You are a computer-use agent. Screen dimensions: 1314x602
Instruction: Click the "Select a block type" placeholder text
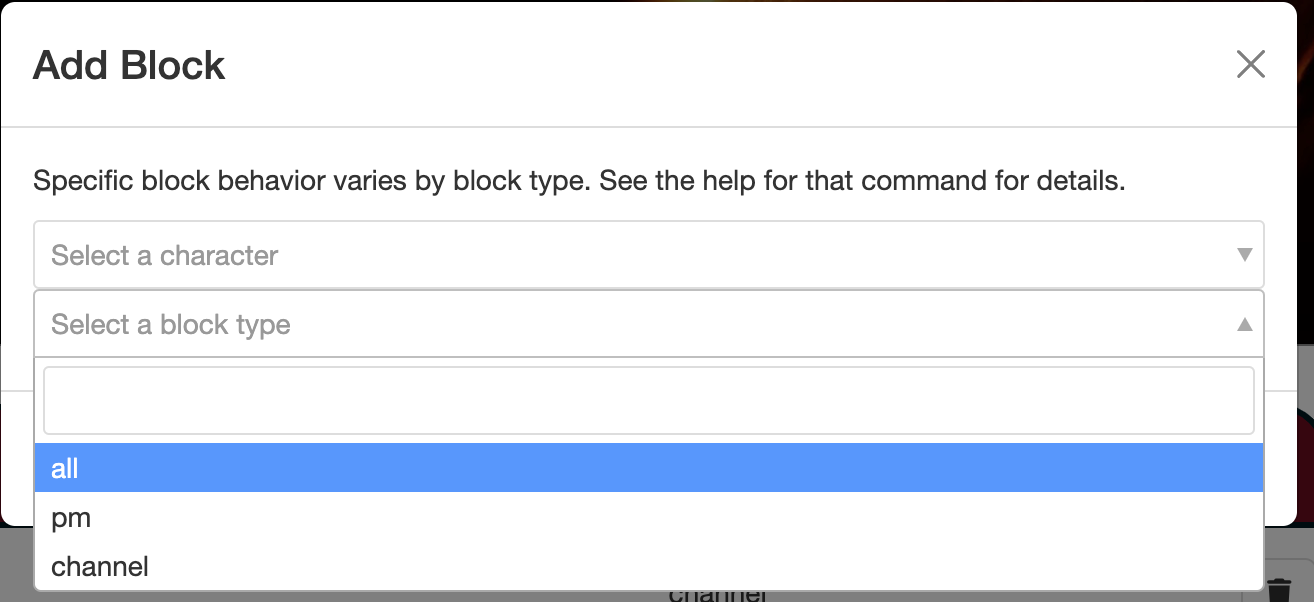point(171,325)
